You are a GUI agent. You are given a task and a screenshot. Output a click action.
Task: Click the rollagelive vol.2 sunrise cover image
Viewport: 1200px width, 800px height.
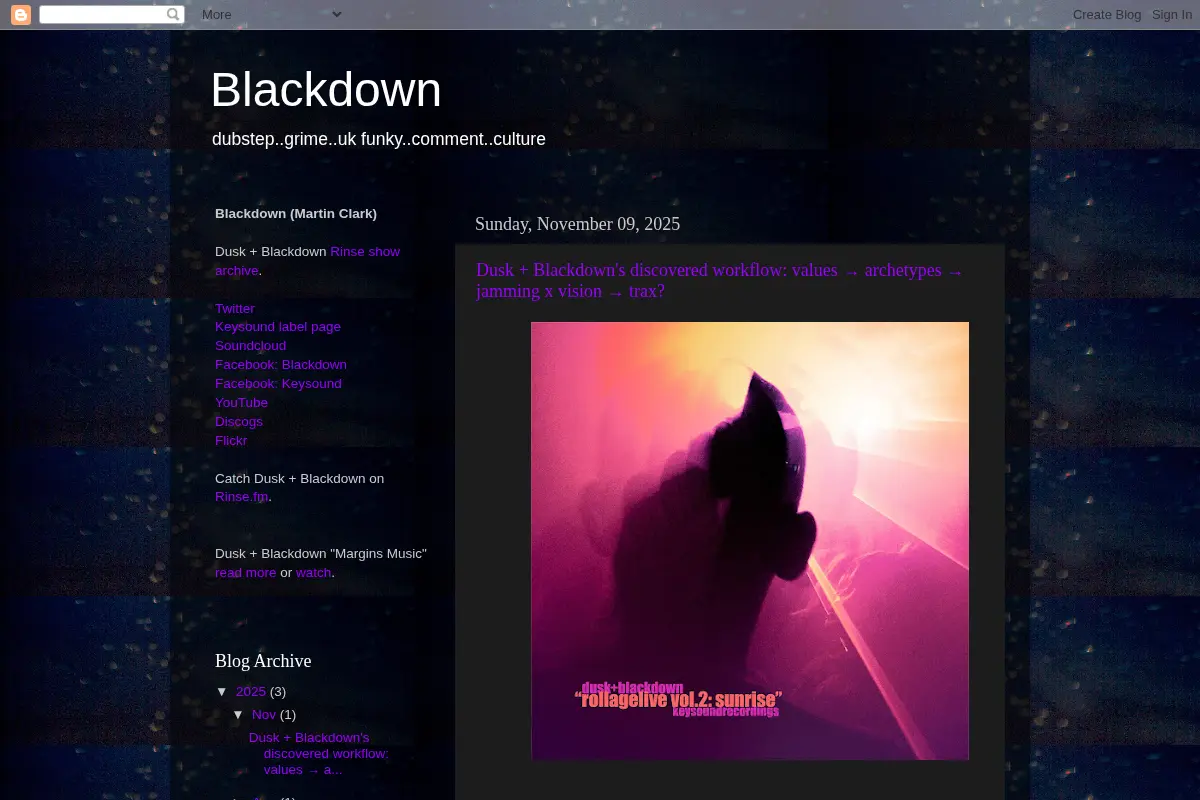click(x=750, y=541)
